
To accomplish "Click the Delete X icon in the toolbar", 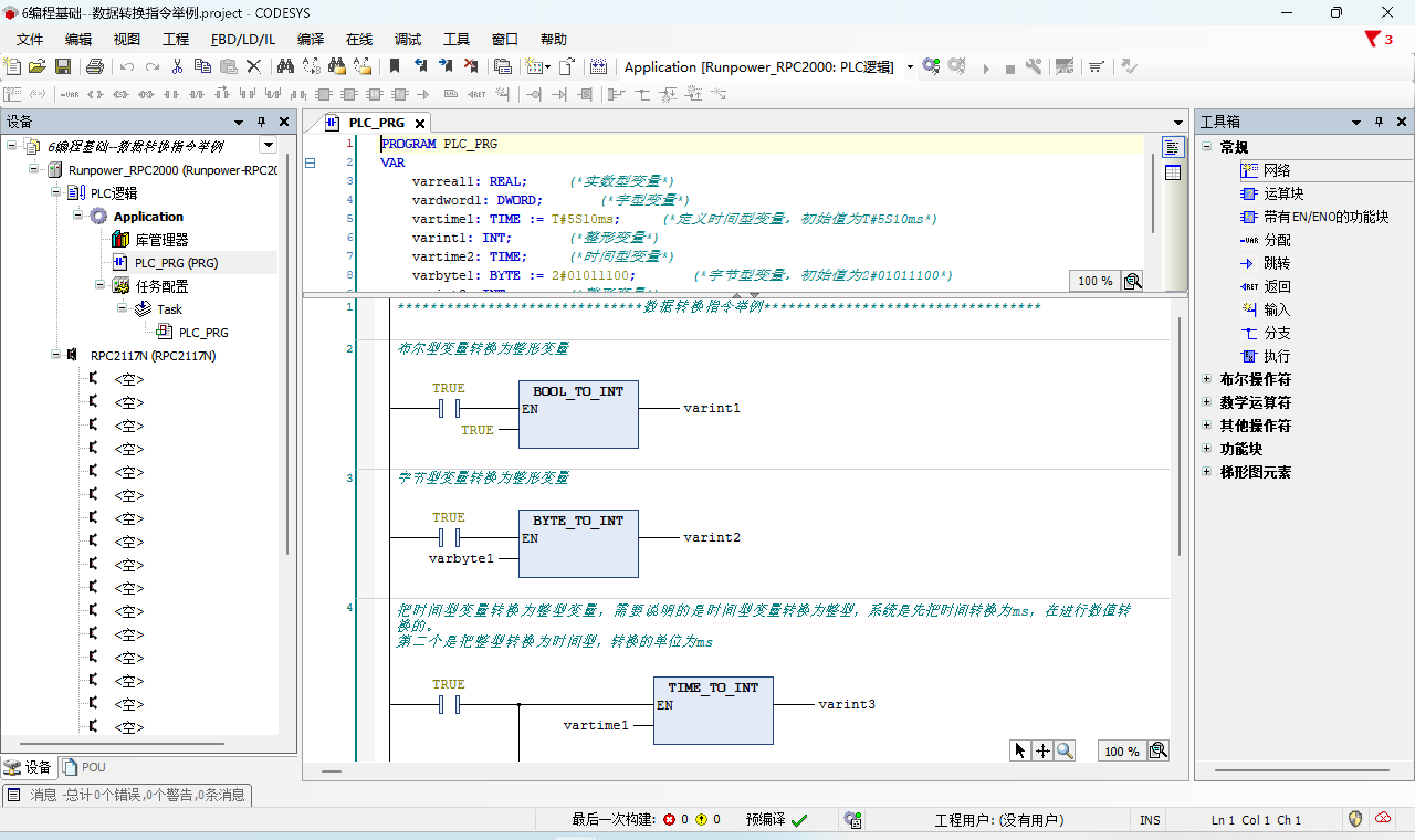I will click(x=254, y=67).
